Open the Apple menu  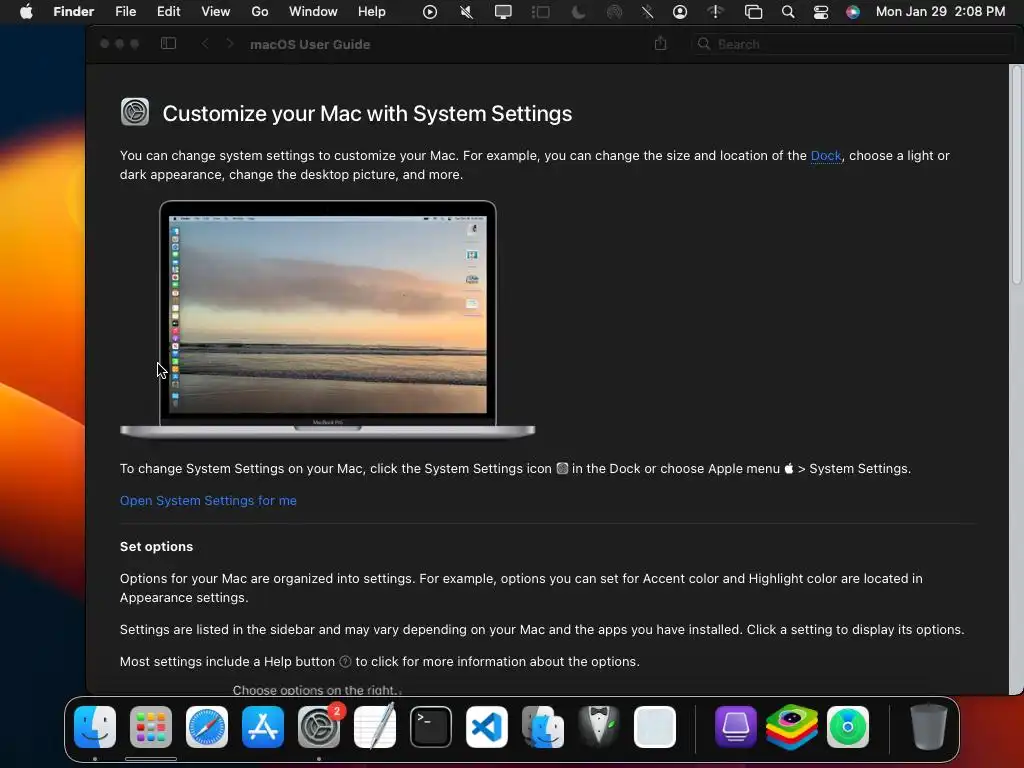26,11
